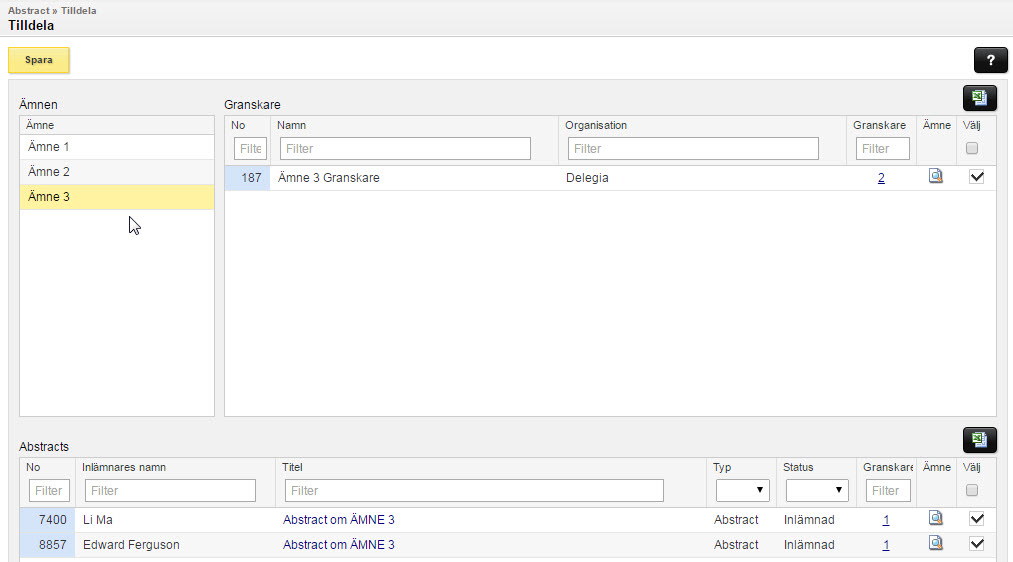Uncheck Välj for abstract 7400

[976, 518]
